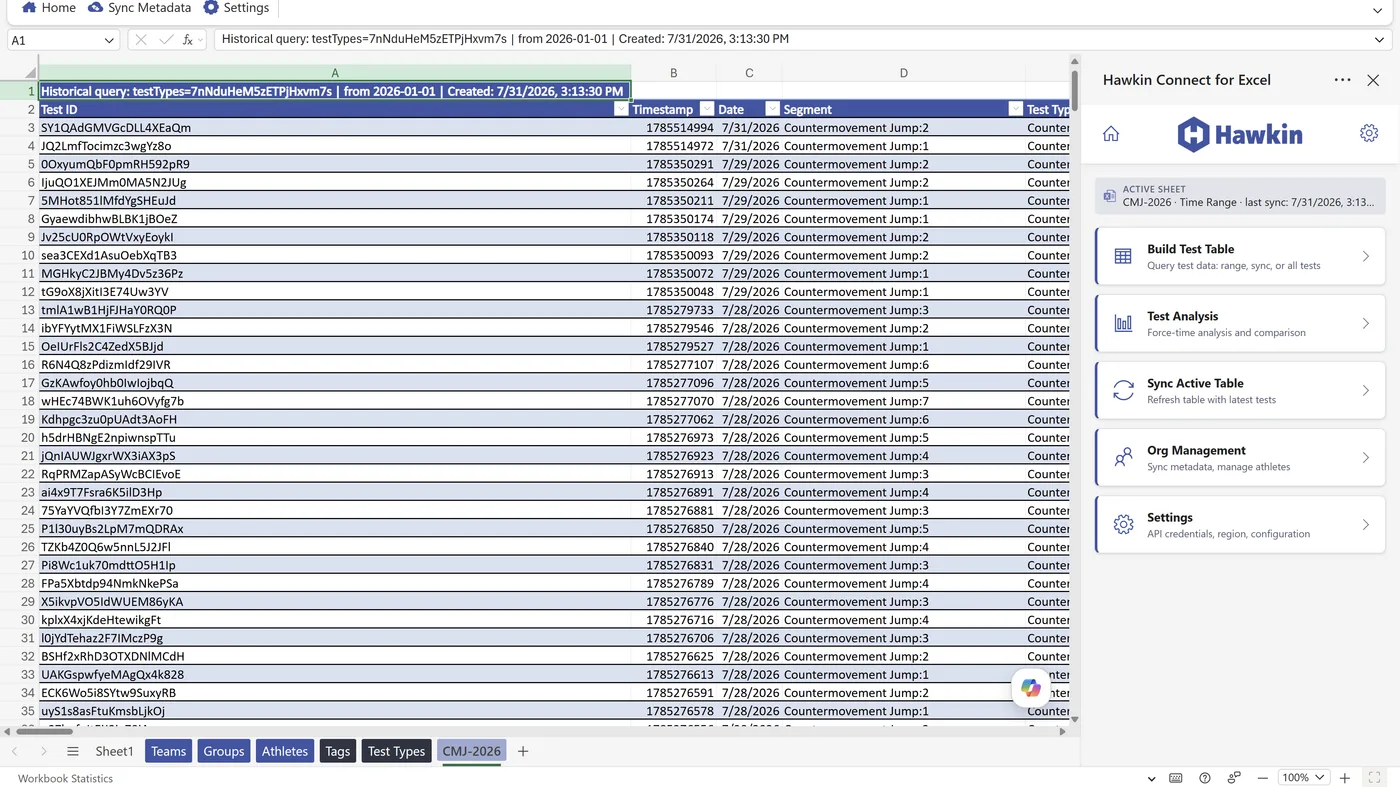This screenshot has width=1400, height=787.
Task: Click inside the formula bar text field
Action: 790,40
